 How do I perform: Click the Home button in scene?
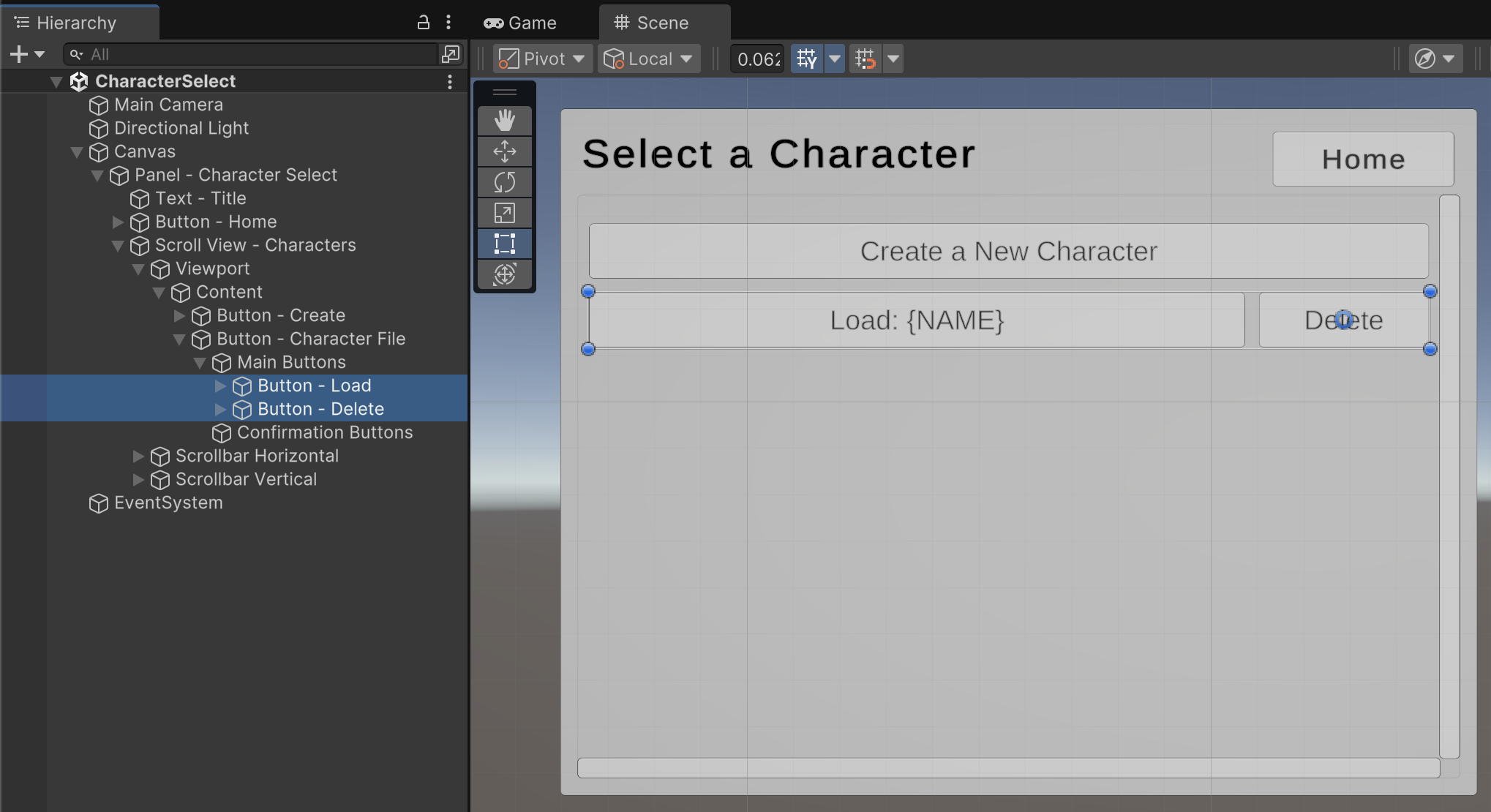point(1362,159)
